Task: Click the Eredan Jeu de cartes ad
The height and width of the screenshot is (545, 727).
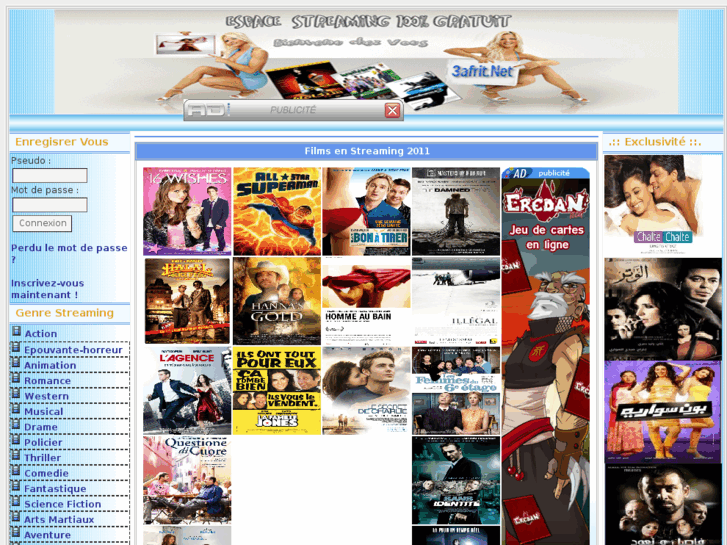Action: tap(545, 356)
